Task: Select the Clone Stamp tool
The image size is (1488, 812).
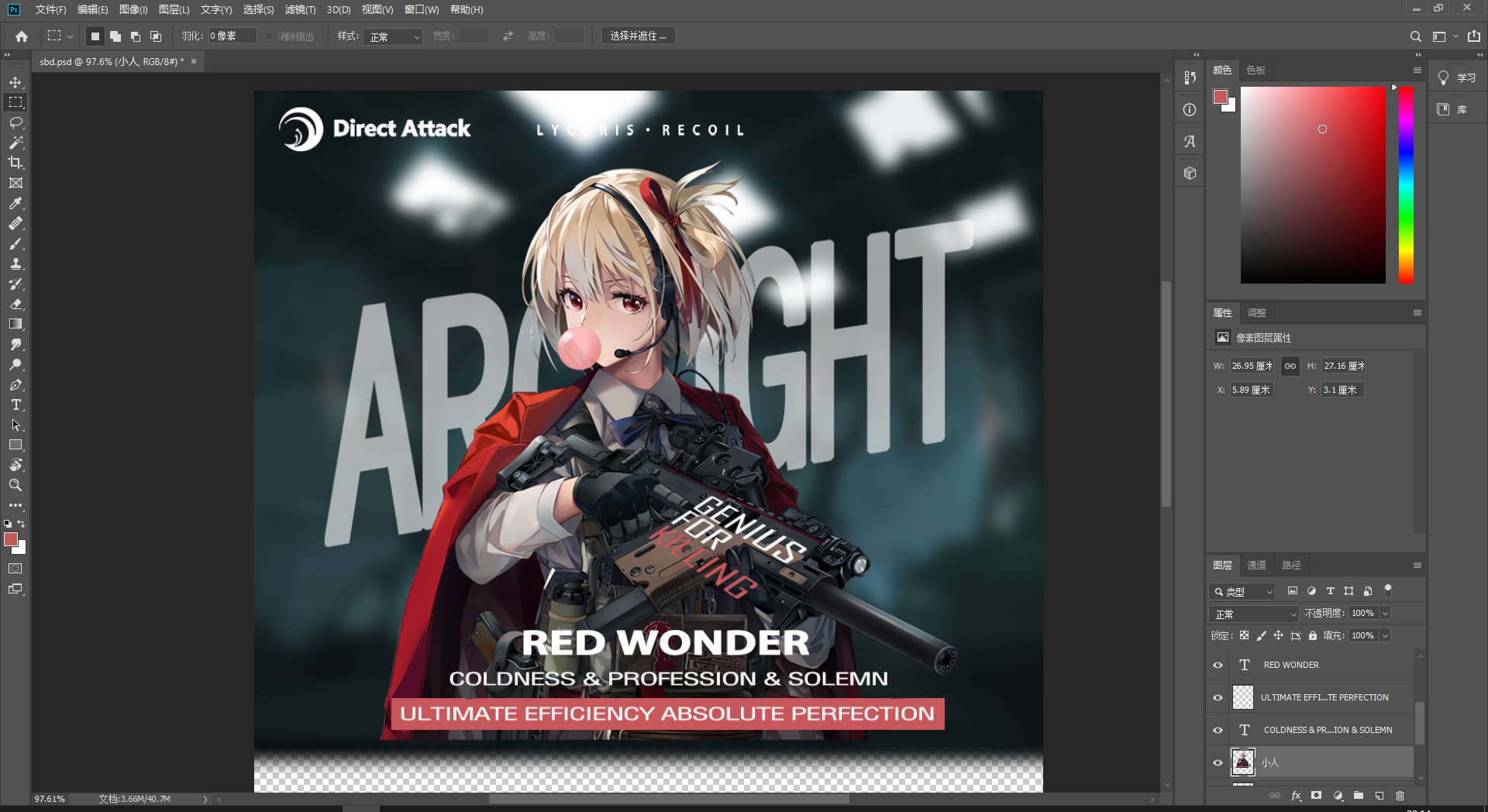Action: tap(15, 263)
